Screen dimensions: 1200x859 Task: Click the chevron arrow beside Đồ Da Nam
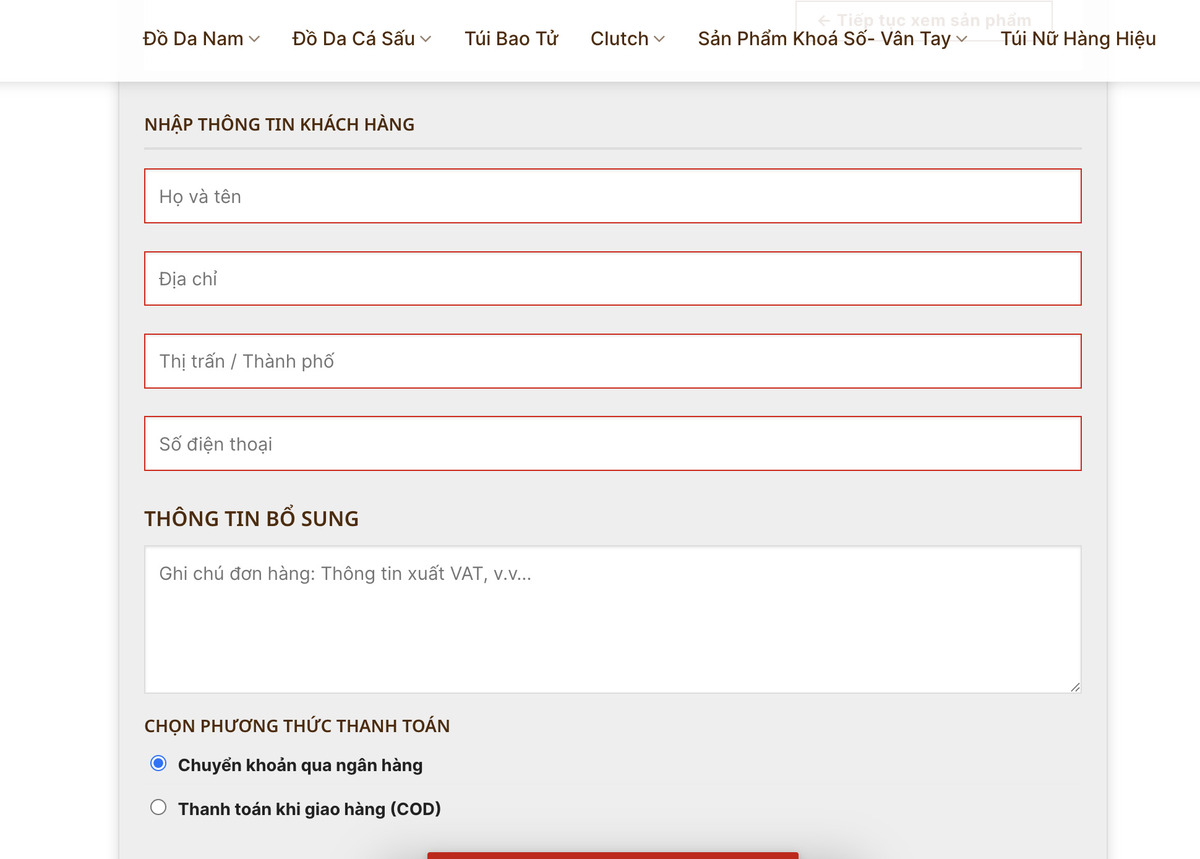click(254, 39)
